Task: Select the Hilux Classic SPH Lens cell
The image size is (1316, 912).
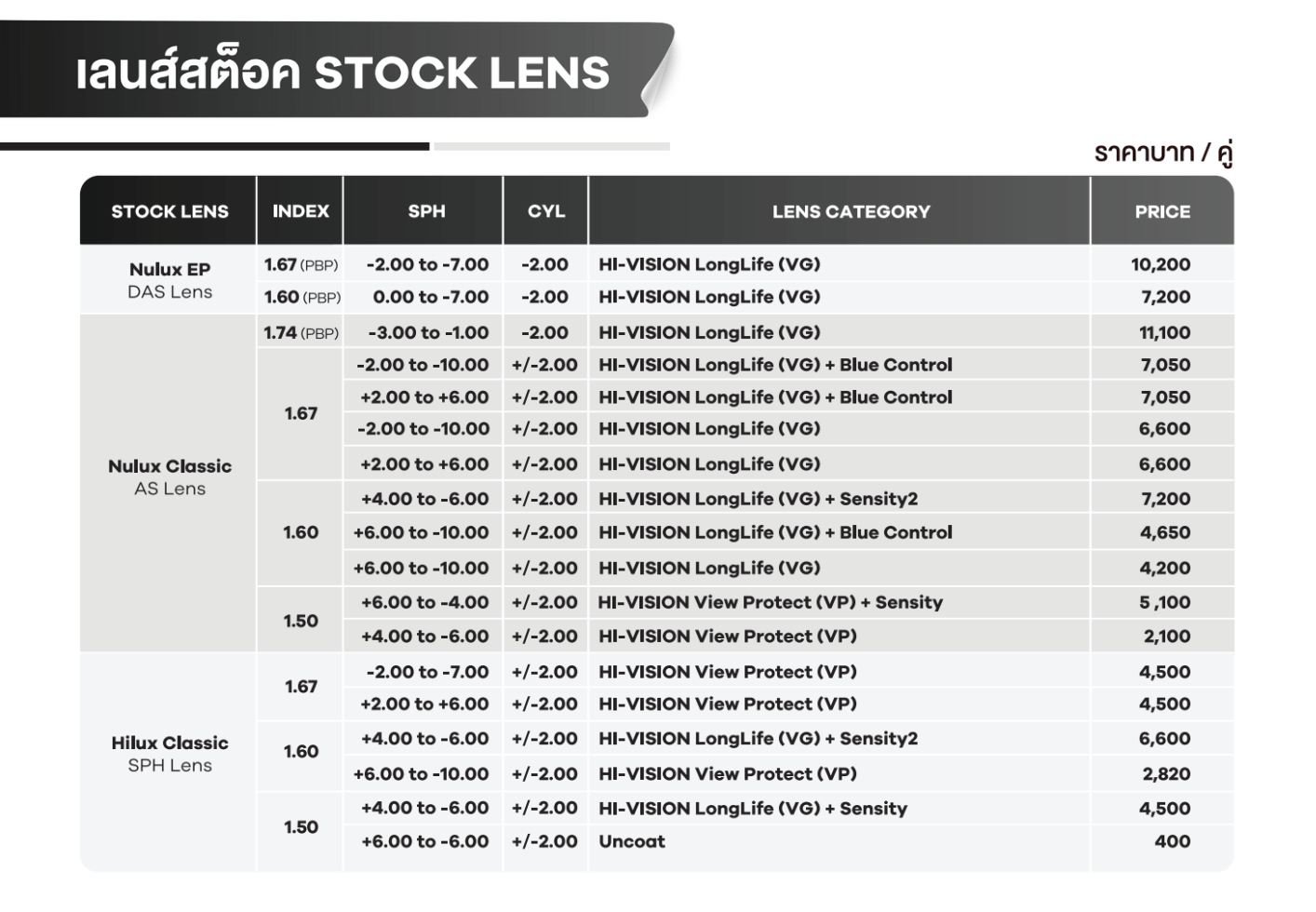Action: [169, 754]
